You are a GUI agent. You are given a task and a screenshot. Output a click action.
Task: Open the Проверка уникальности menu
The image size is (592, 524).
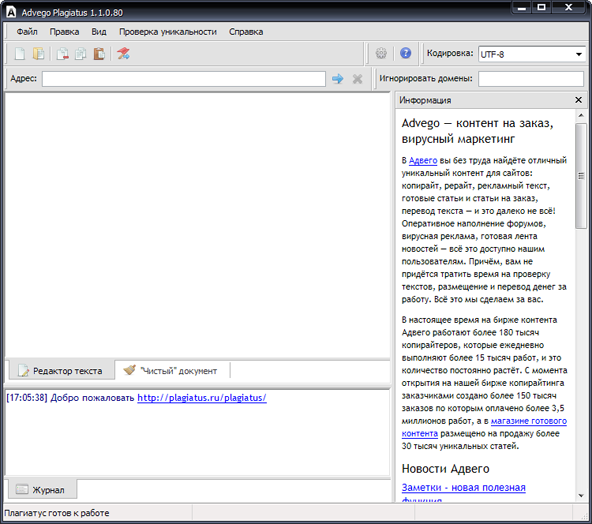click(168, 32)
